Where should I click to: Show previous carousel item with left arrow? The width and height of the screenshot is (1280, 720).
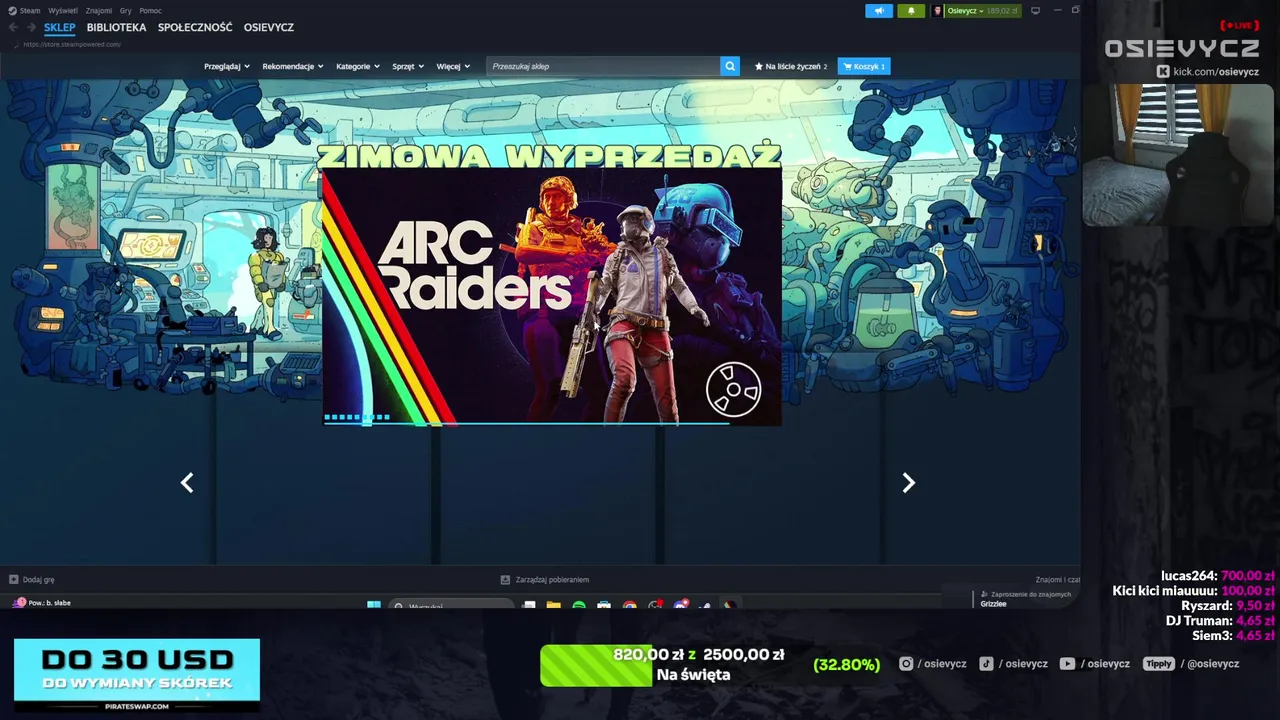pos(187,483)
